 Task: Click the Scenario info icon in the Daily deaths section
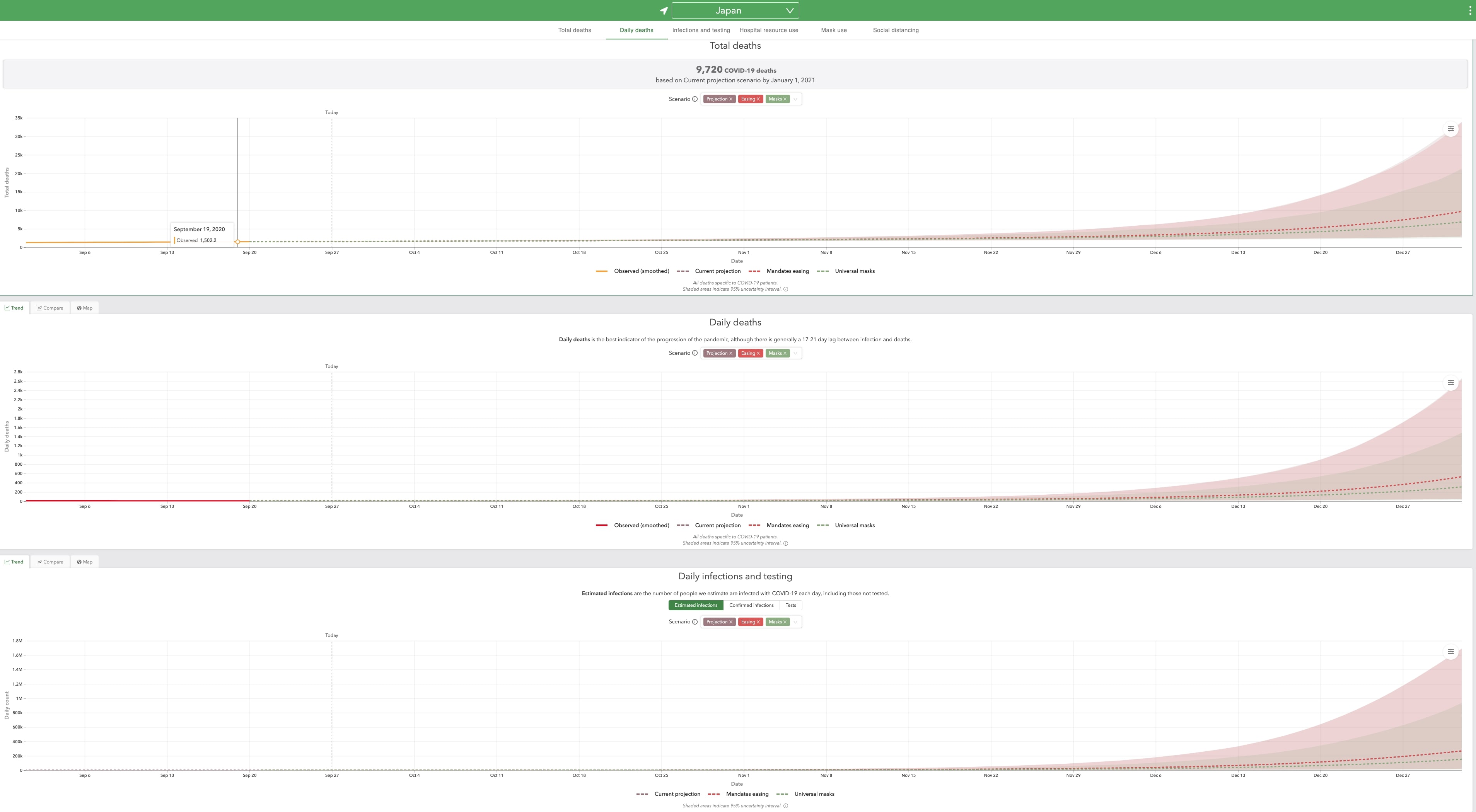[695, 353]
